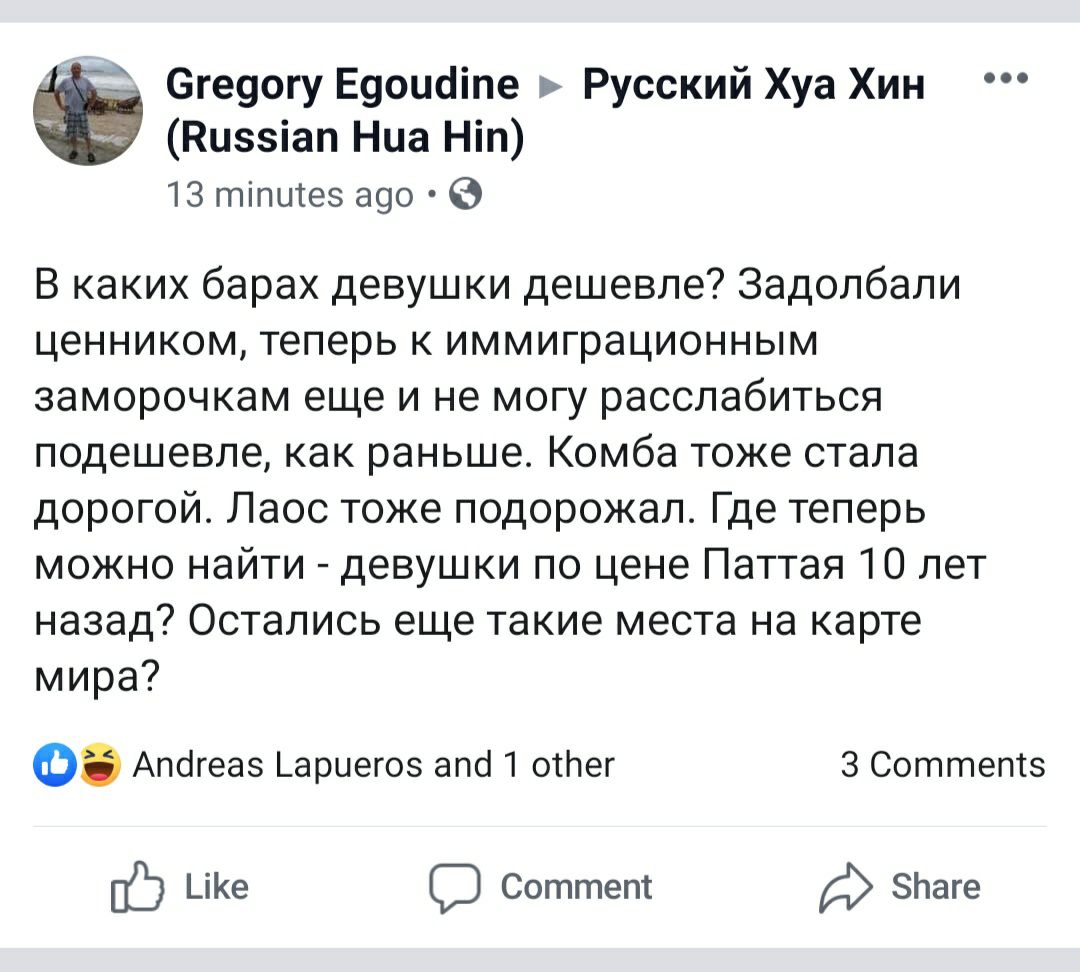Open the "3 Comments" link

942,765
